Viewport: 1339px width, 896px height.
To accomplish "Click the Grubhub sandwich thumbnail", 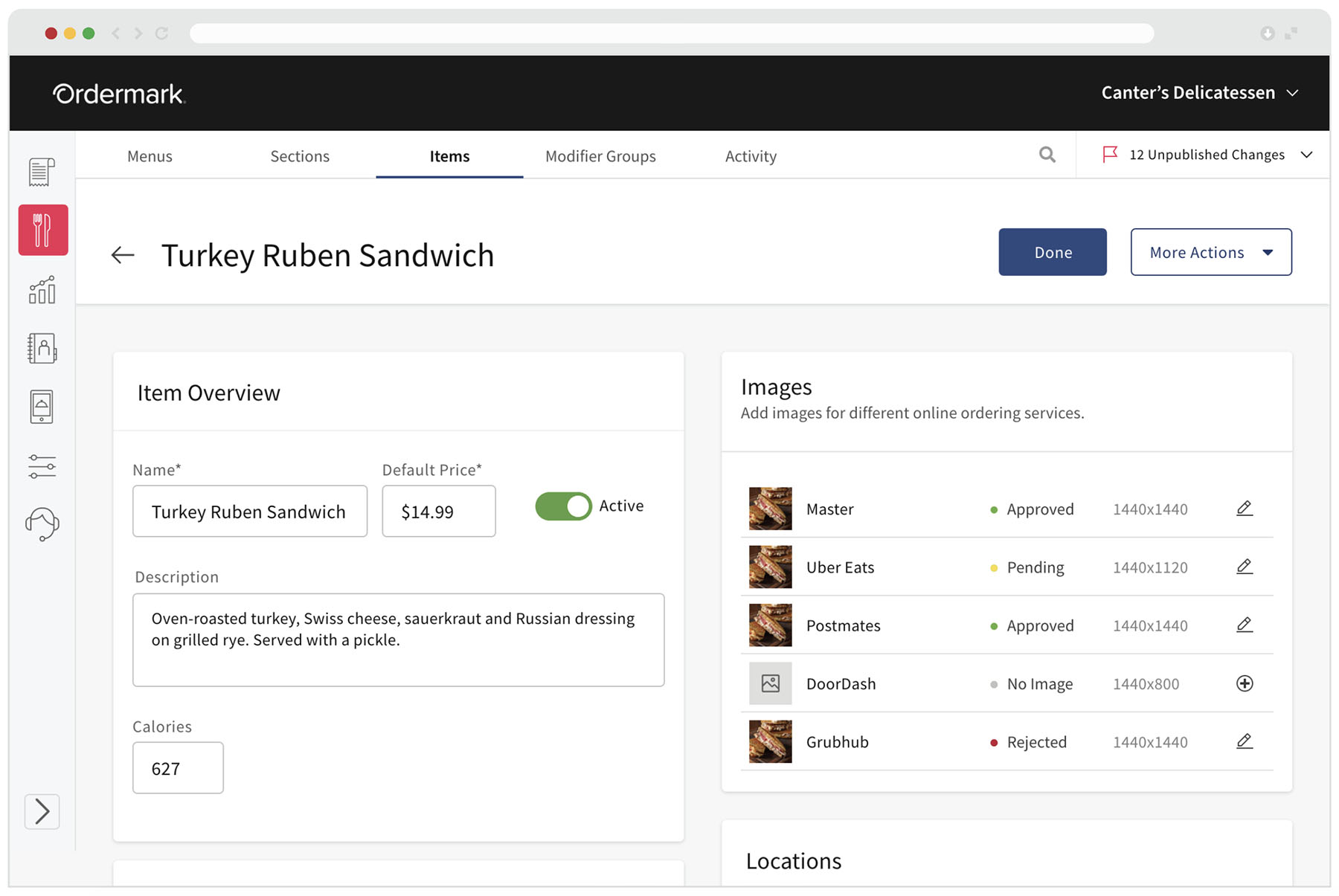I will pyautogui.click(x=770, y=741).
